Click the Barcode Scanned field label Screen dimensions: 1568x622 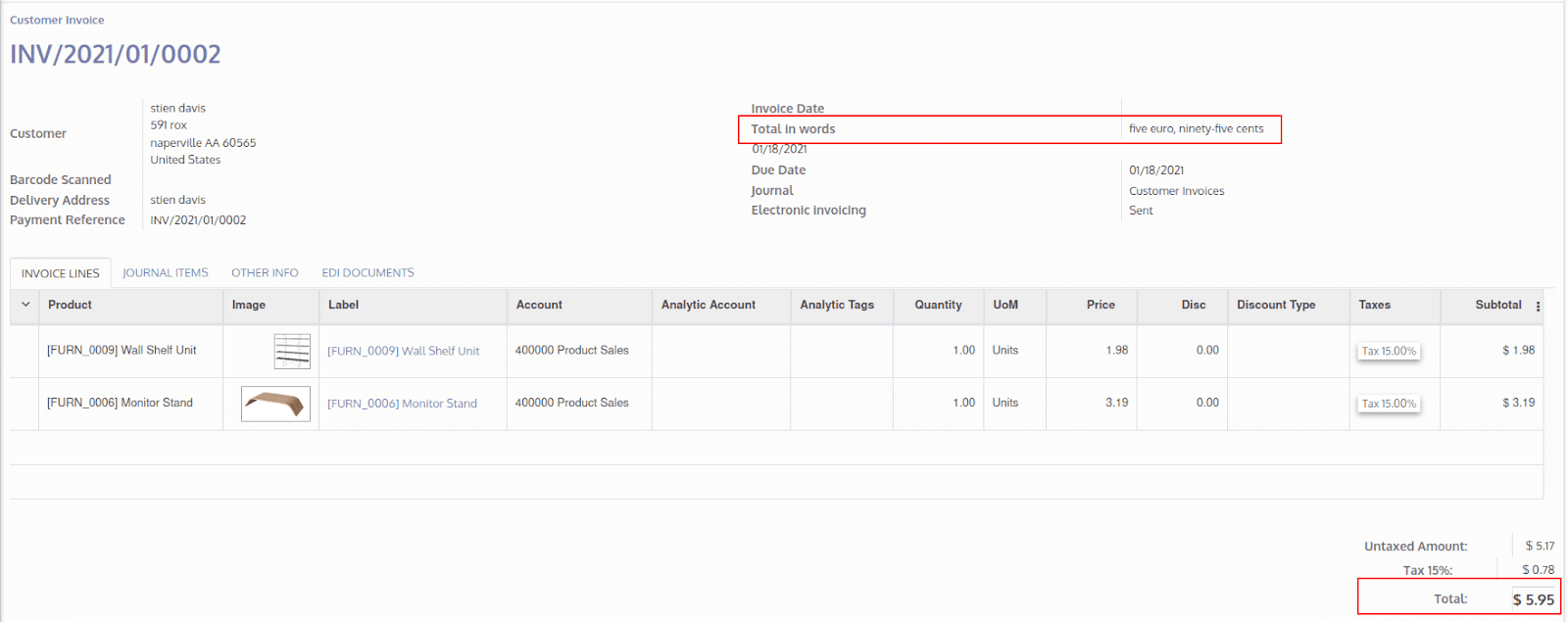click(61, 180)
